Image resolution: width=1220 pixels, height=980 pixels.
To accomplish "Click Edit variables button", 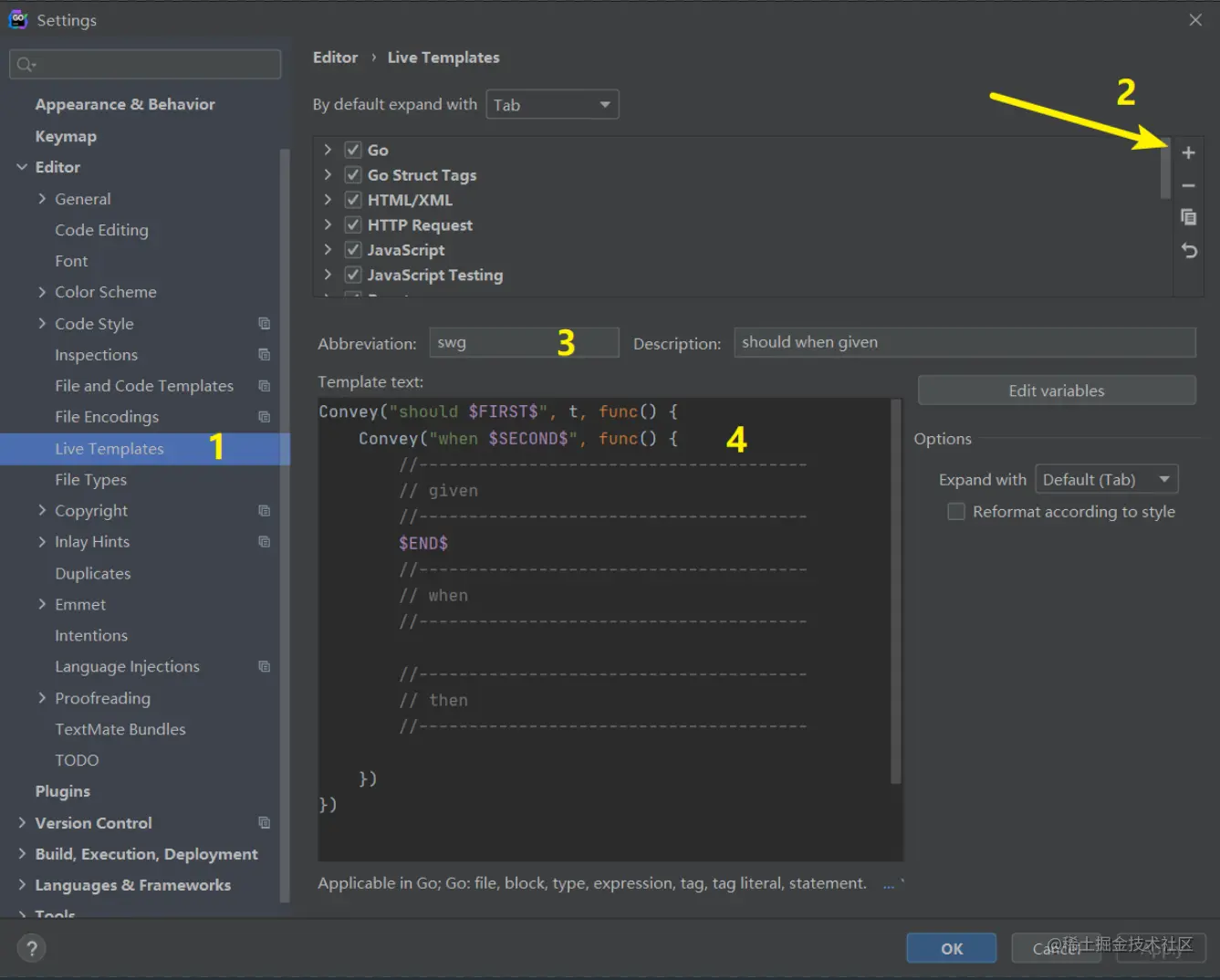I will (x=1057, y=391).
